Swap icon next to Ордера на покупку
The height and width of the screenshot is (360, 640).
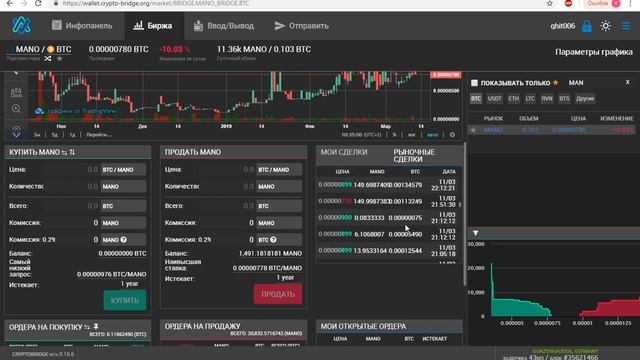tap(87, 327)
